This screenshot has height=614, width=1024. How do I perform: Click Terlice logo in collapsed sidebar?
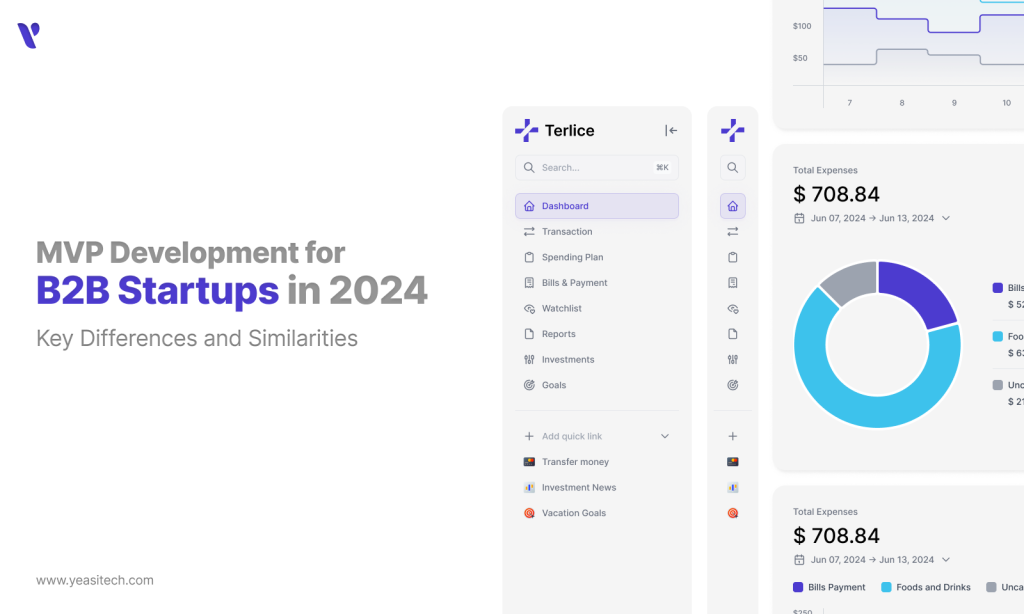[x=733, y=131]
